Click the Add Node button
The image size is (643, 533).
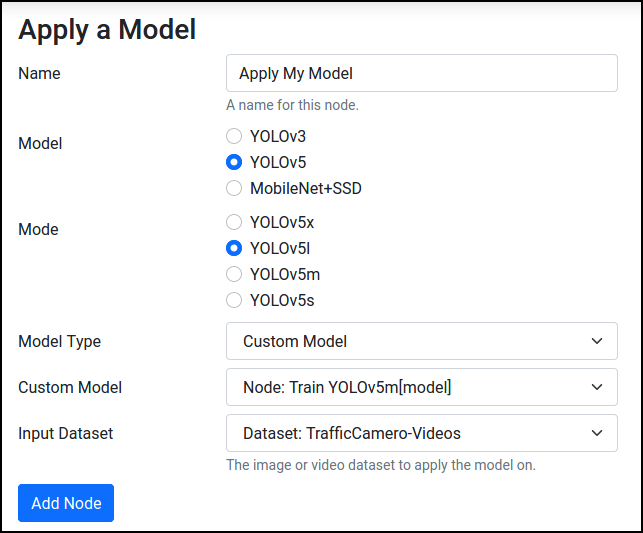click(x=66, y=503)
